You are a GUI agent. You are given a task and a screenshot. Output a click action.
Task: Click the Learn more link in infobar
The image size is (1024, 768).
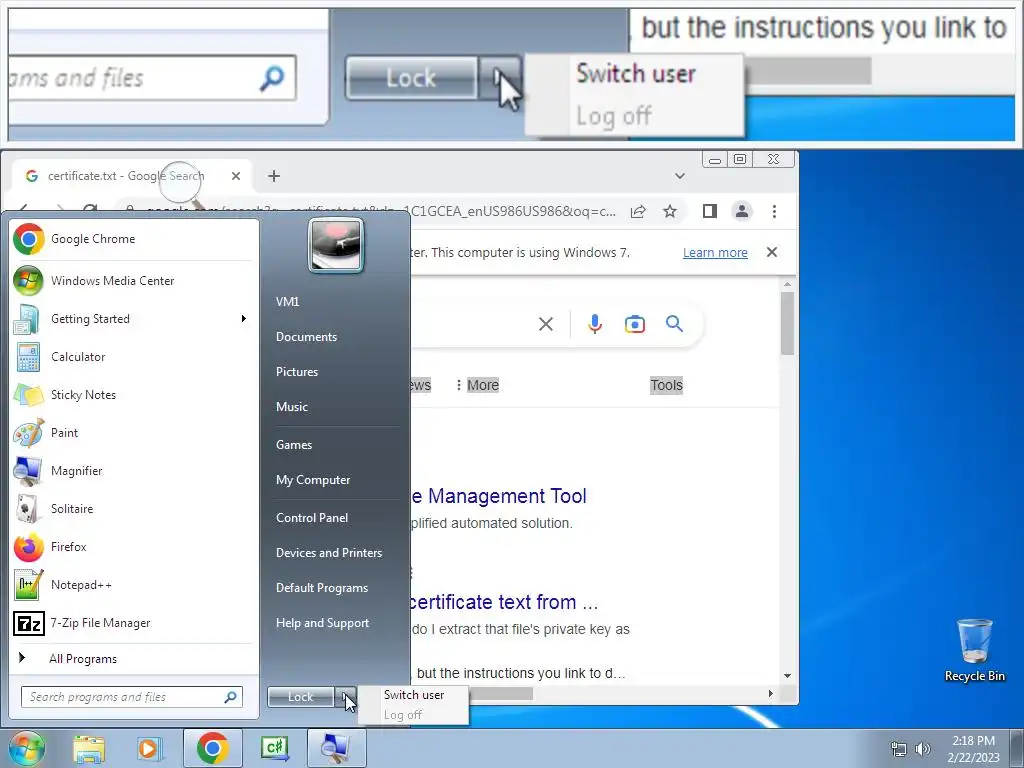click(x=715, y=253)
